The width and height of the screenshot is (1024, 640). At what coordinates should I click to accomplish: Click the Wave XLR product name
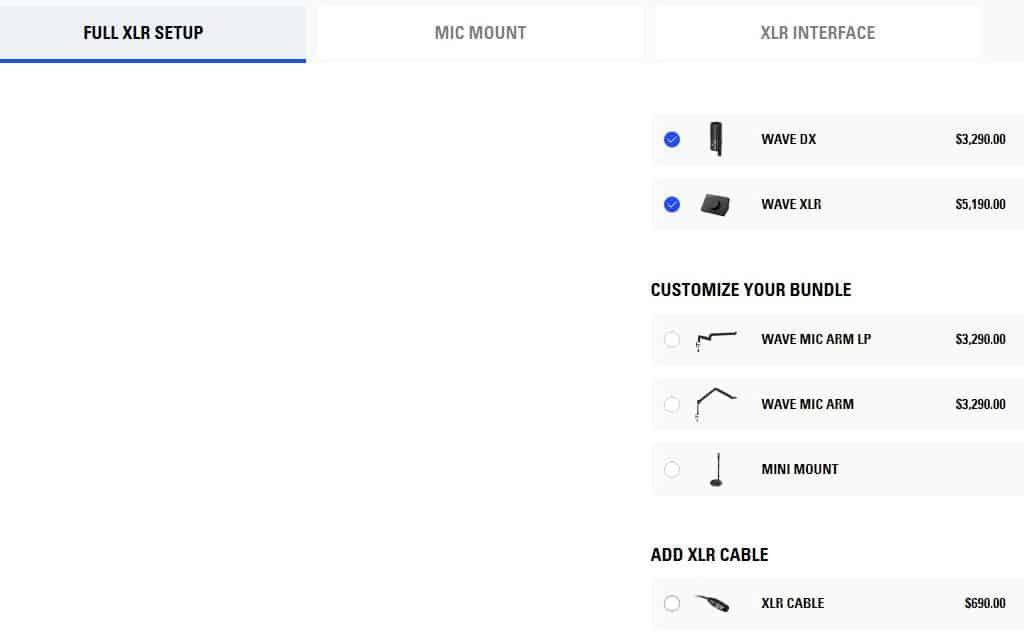click(791, 204)
